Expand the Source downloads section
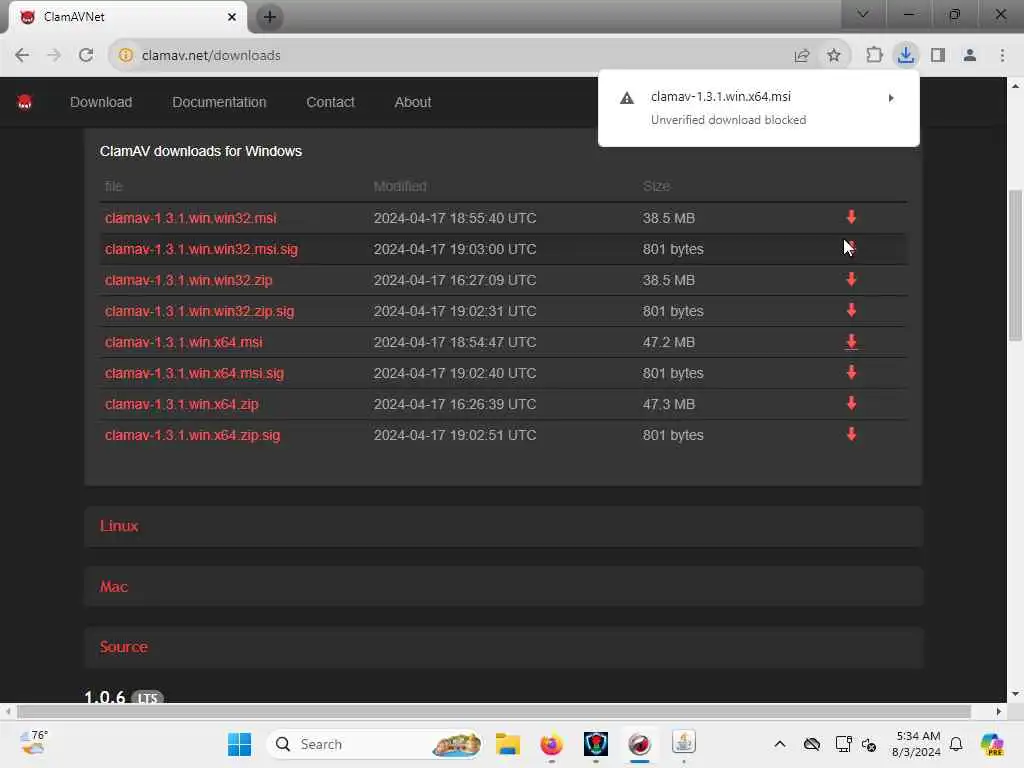 (x=503, y=647)
